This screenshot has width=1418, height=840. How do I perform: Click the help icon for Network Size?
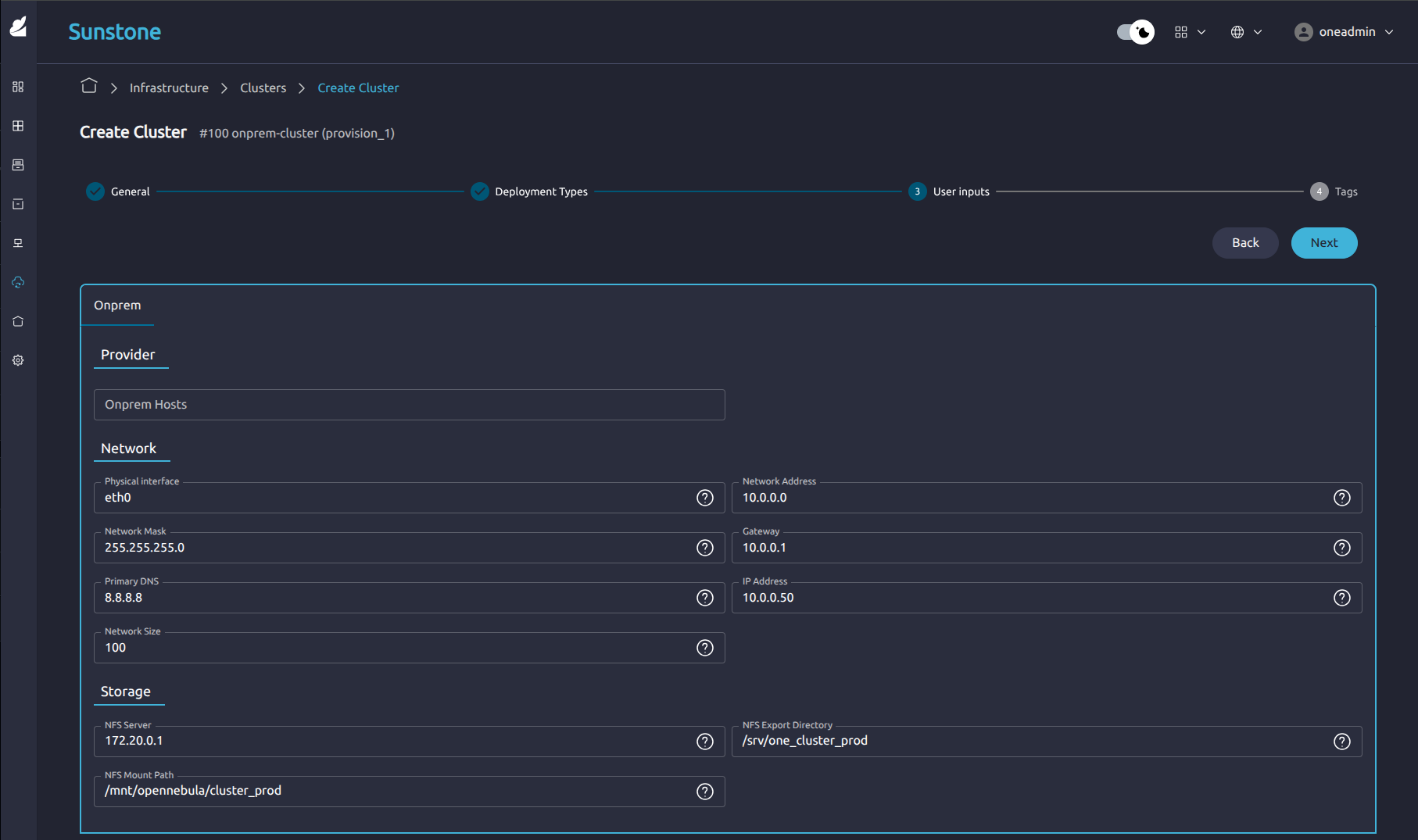tap(704, 648)
